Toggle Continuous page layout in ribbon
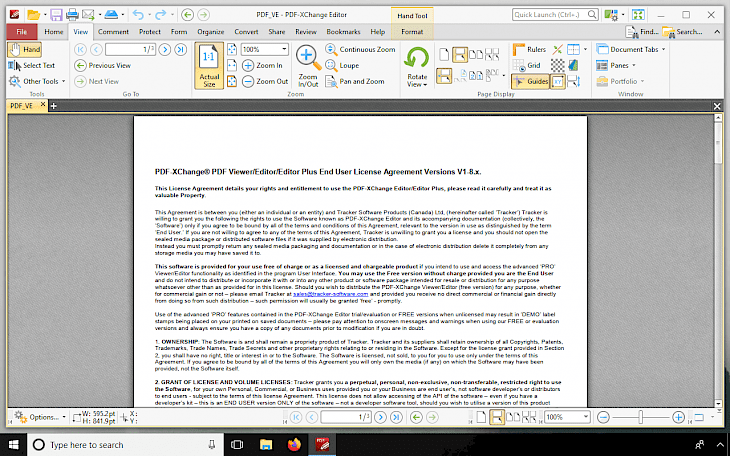Image resolution: width=730 pixels, height=456 pixels. coord(460,54)
